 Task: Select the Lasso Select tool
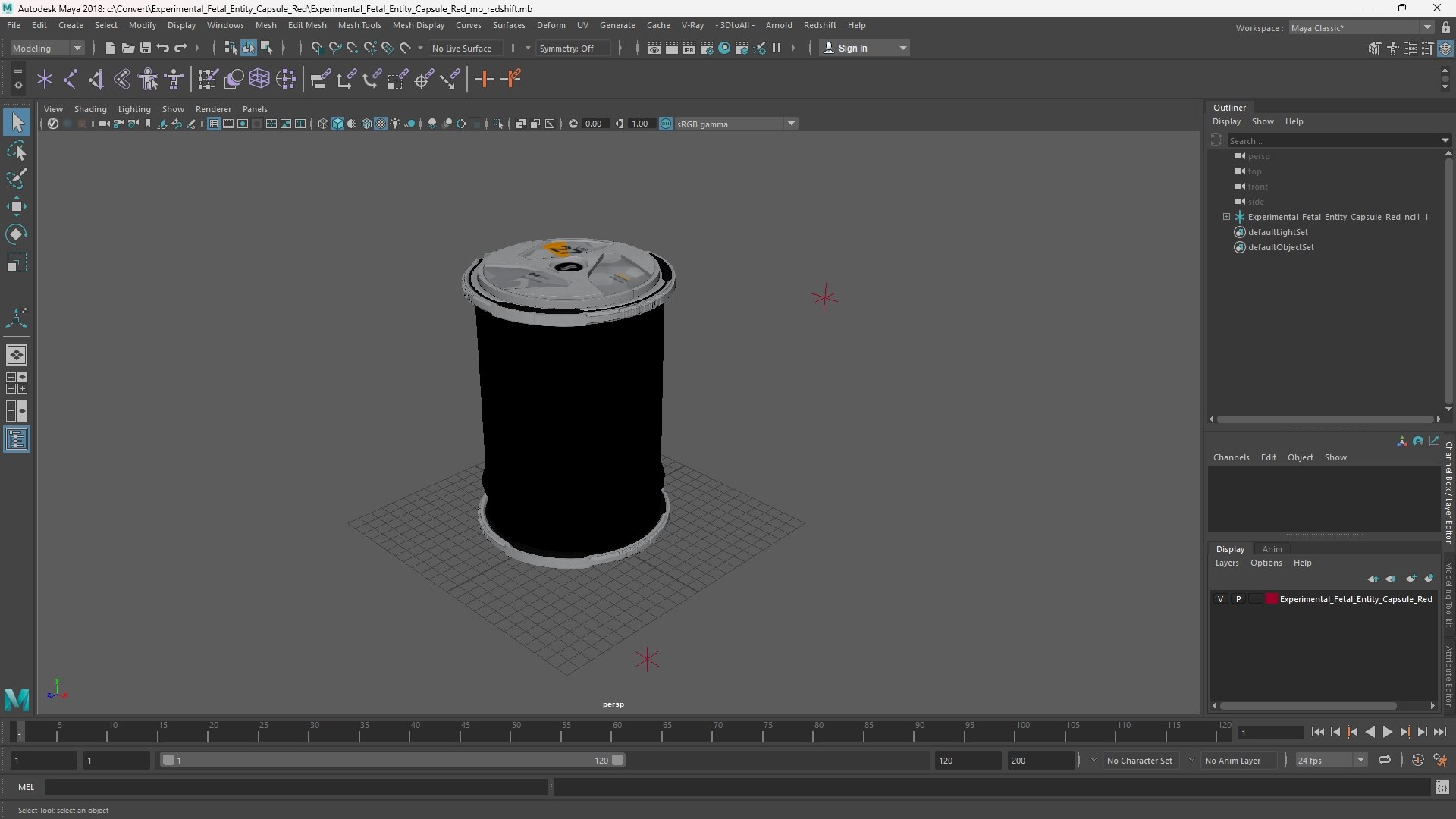tap(17, 151)
